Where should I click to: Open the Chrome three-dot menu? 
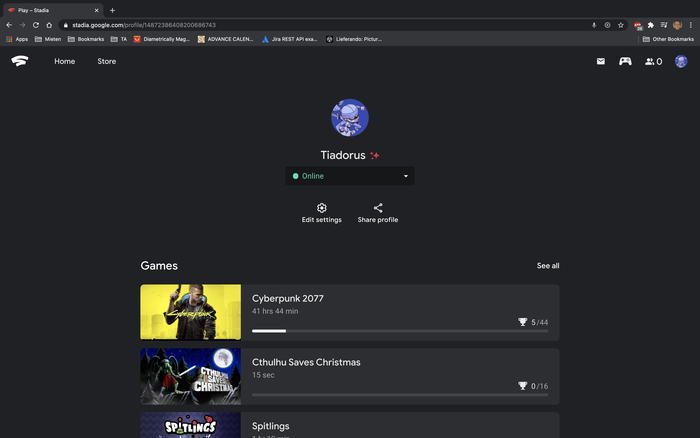691,25
